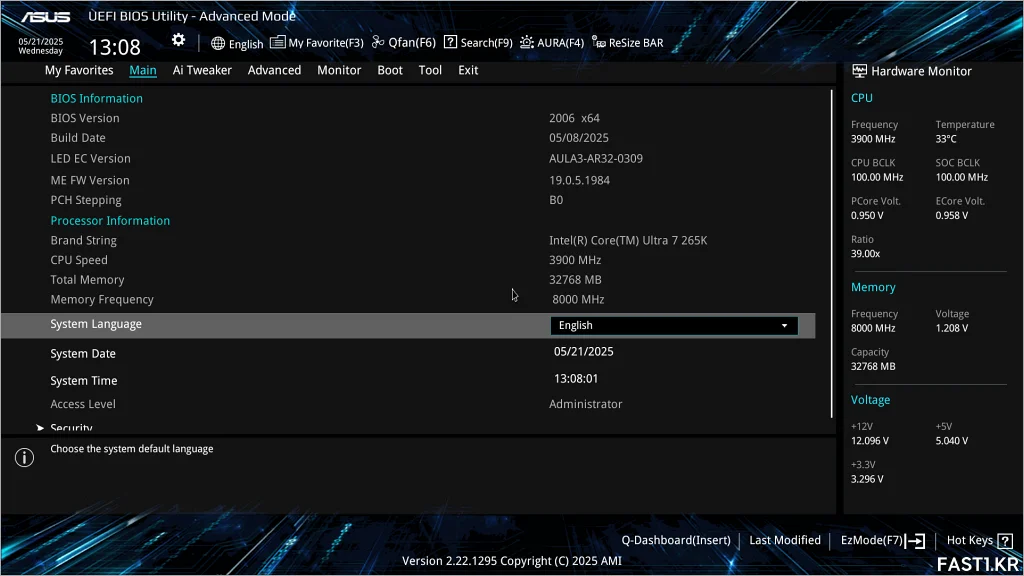The image size is (1024, 576).
Task: Click the CPU Ratio 39.00x reading
Action: point(865,253)
